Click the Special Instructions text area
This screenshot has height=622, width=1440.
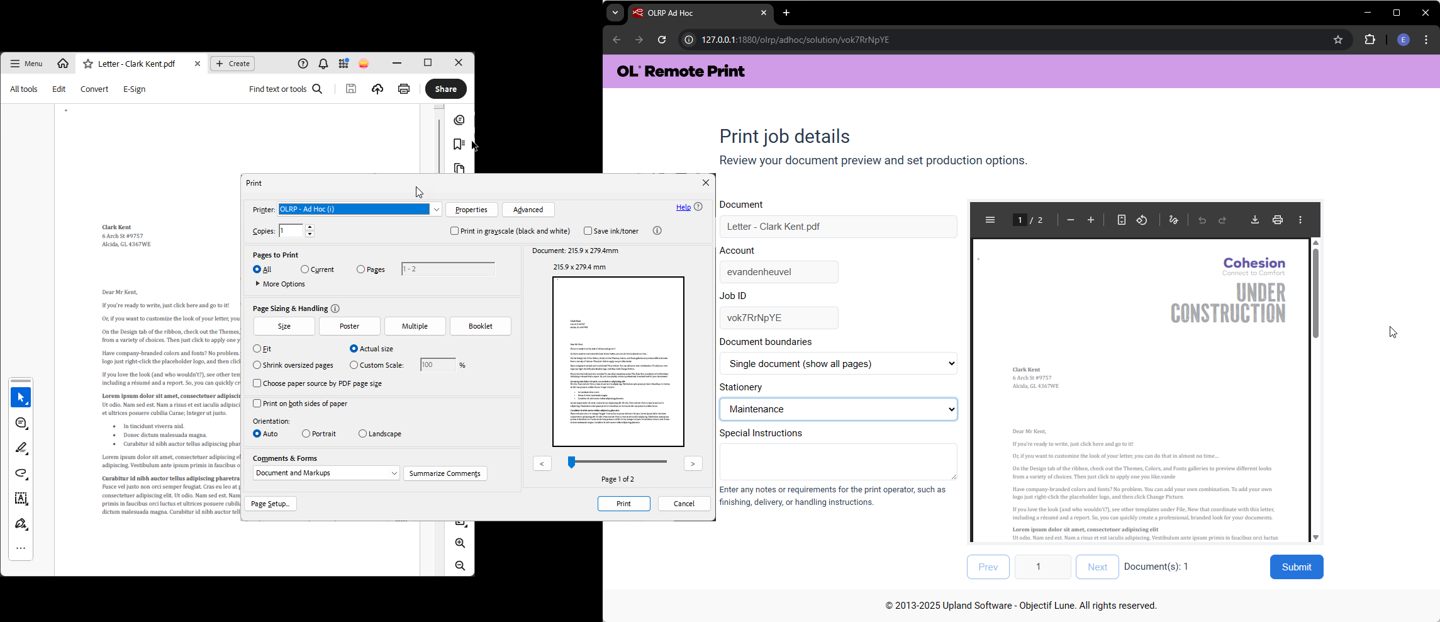[838, 461]
